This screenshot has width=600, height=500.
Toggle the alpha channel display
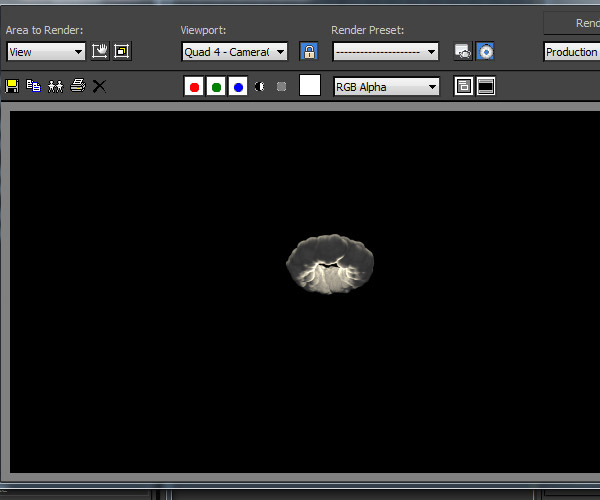[x=259, y=86]
